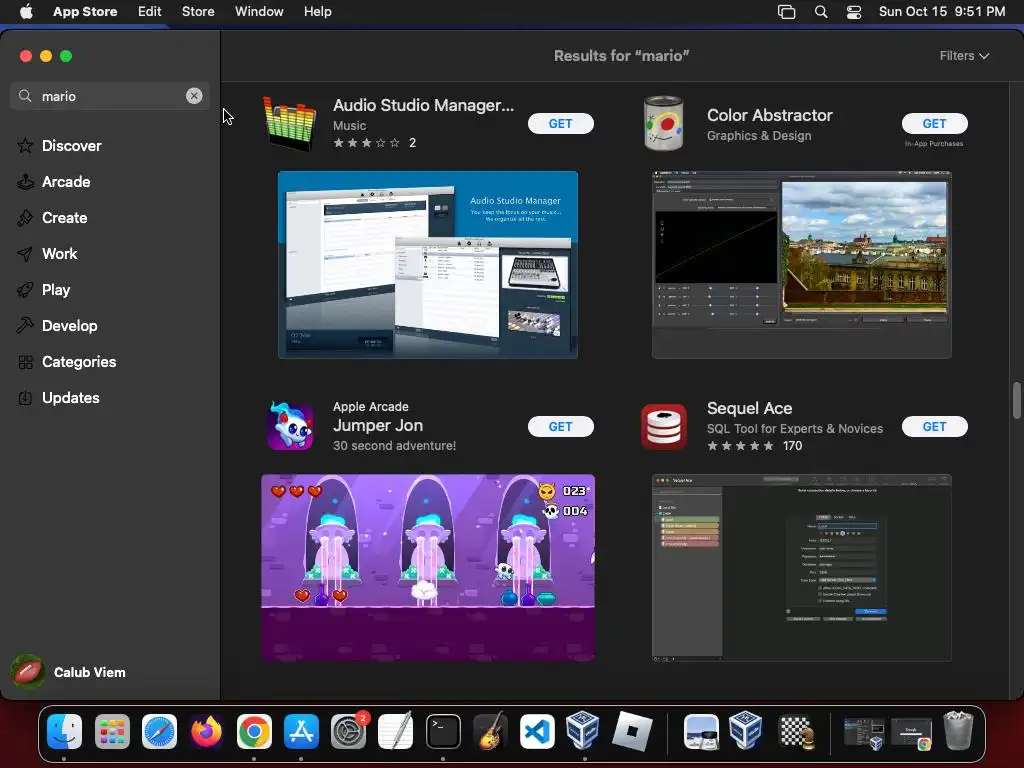This screenshot has width=1024, height=768.
Task: Browse Categories in the sidebar
Action: click(78, 362)
